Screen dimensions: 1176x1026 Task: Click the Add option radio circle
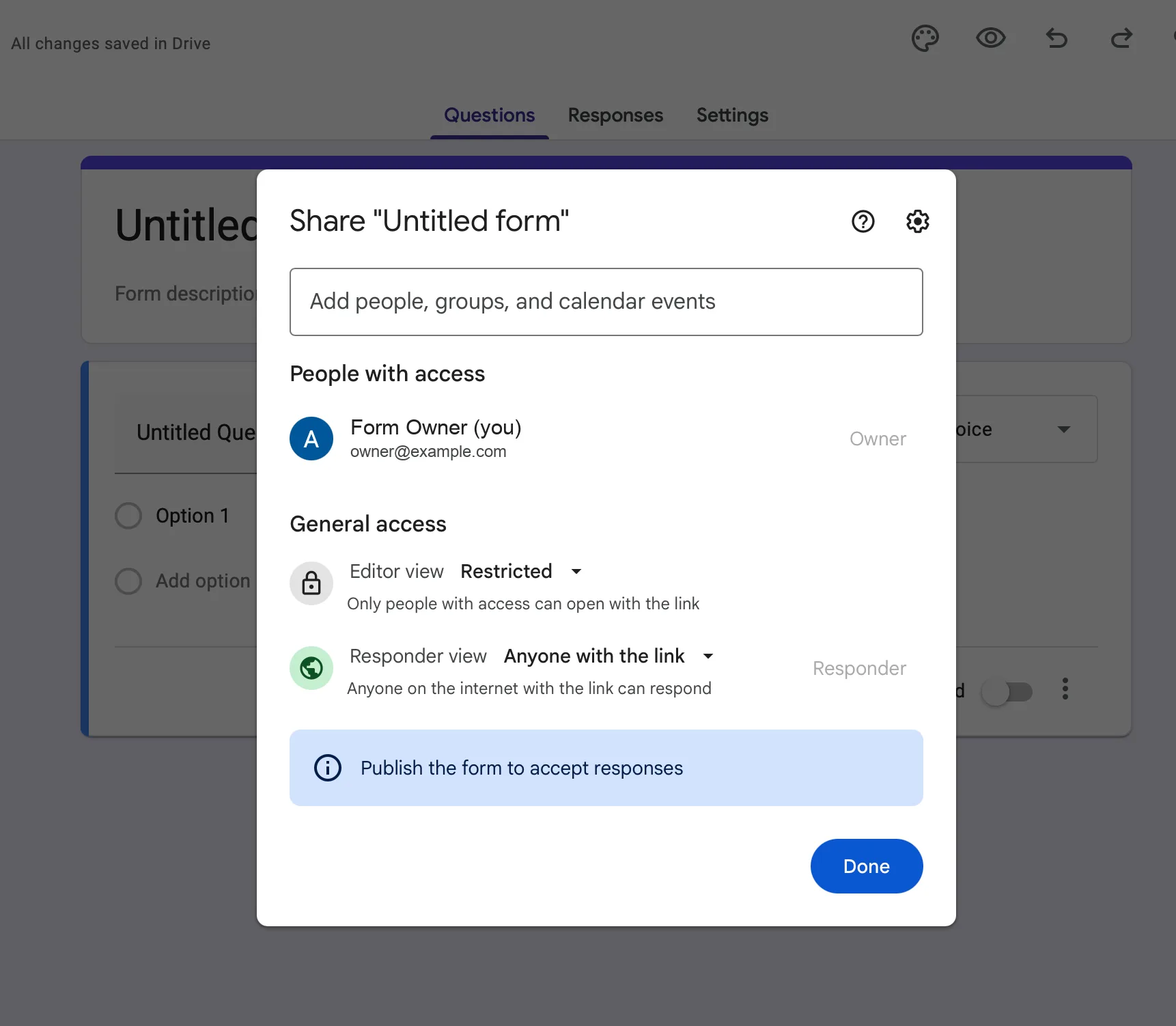click(128, 581)
